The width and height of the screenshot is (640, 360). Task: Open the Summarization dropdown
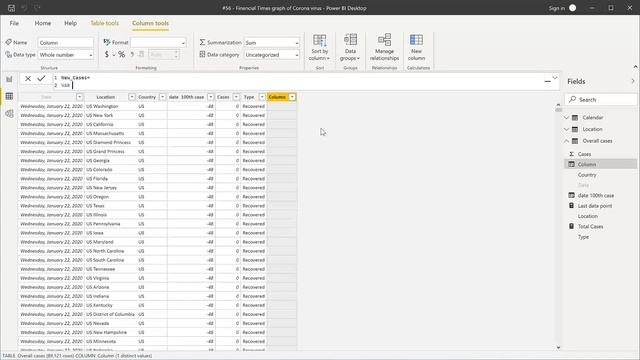click(x=271, y=42)
